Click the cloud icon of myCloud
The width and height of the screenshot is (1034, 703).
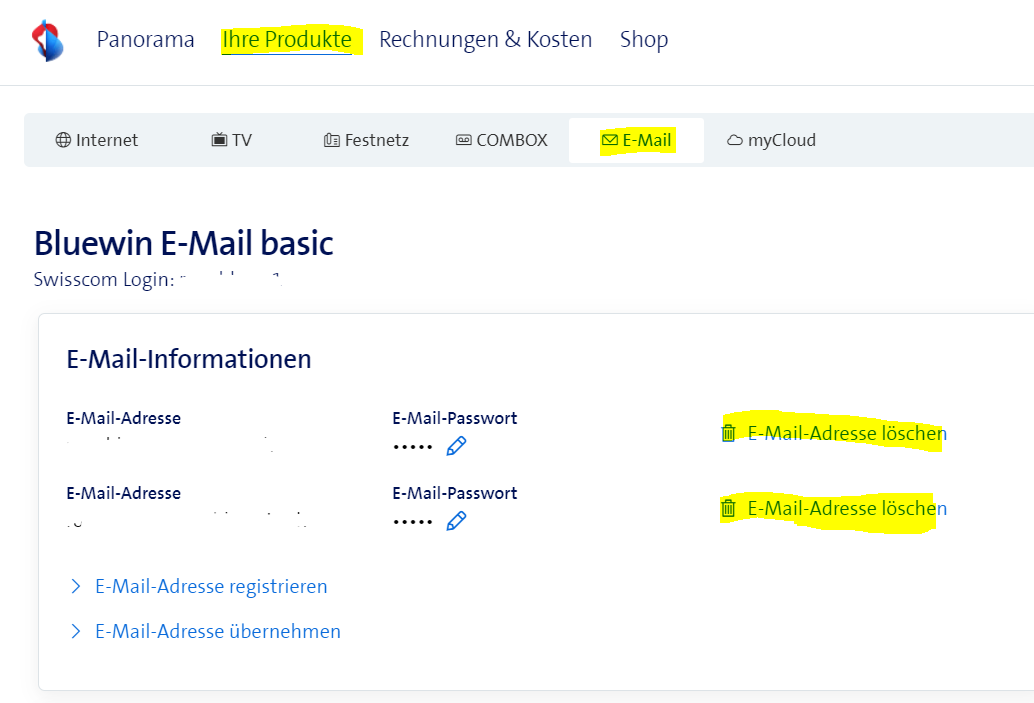[735, 140]
